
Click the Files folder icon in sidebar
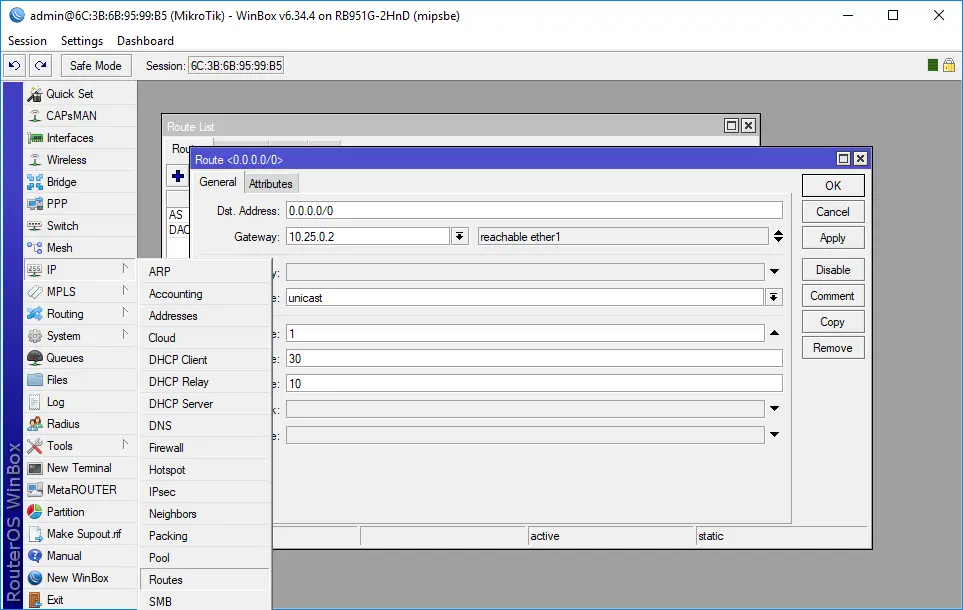click(x=35, y=380)
